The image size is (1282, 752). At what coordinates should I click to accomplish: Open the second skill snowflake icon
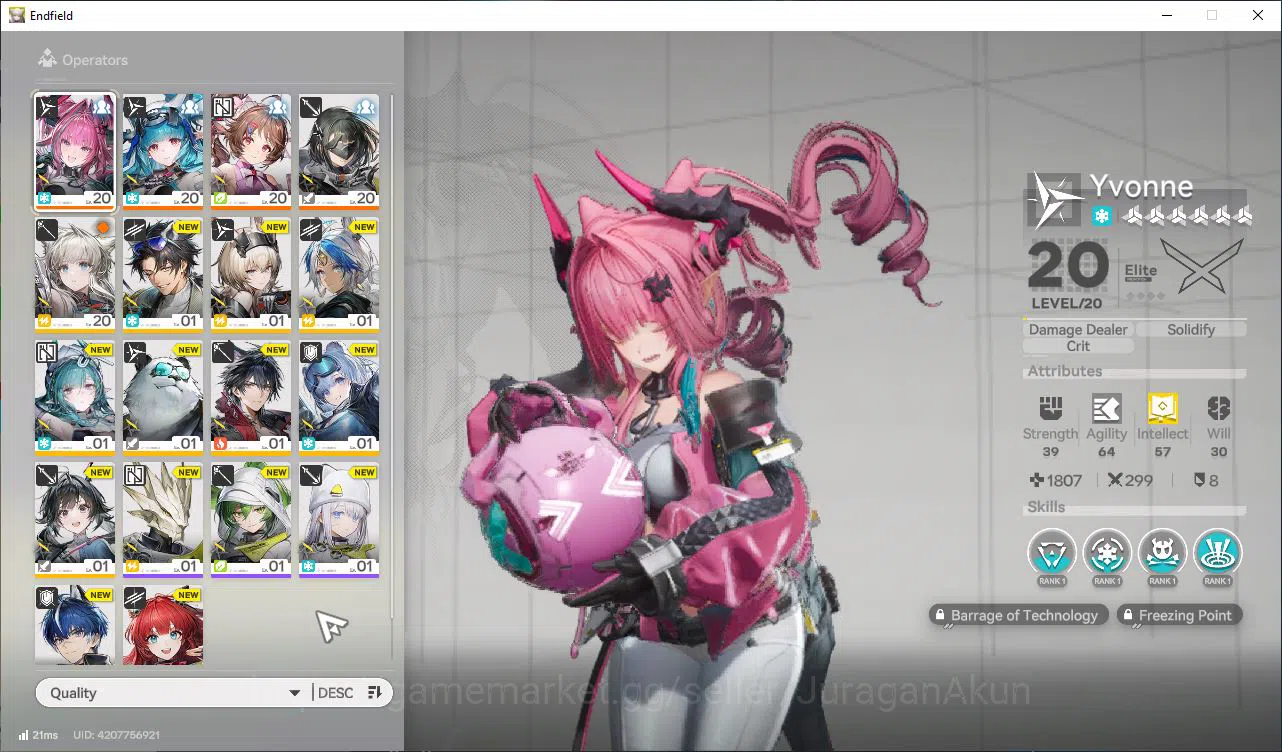(x=1107, y=552)
